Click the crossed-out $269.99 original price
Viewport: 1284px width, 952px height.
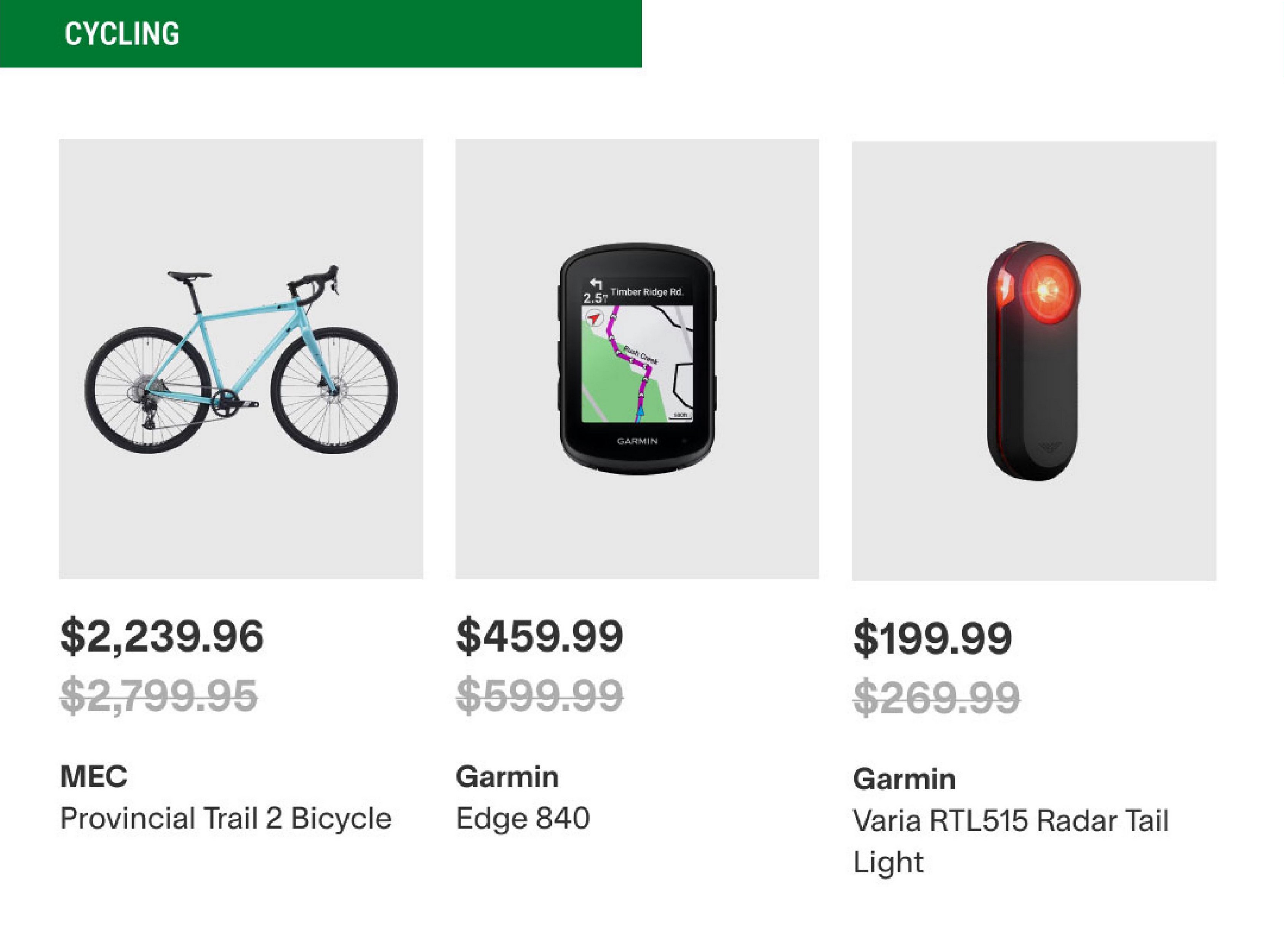(937, 698)
